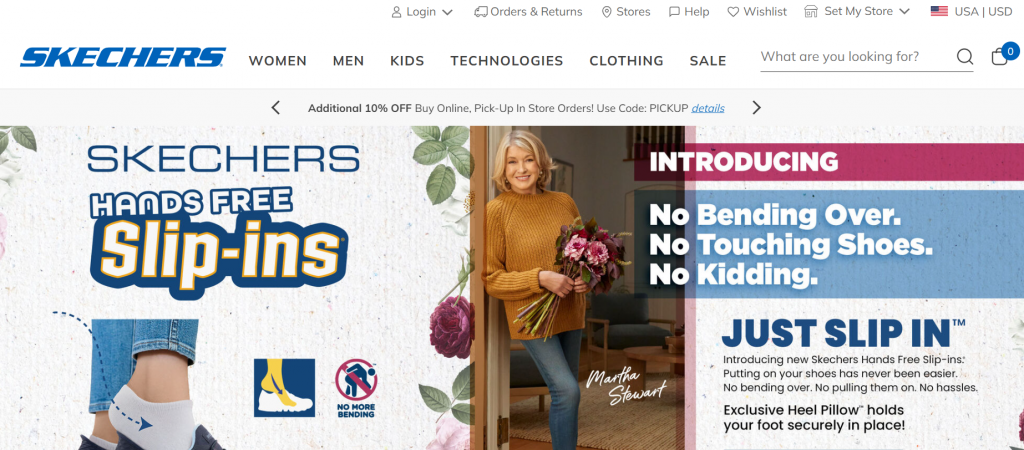Open the TECHNOLOGIES menu
The image size is (1024, 450).
coord(507,61)
